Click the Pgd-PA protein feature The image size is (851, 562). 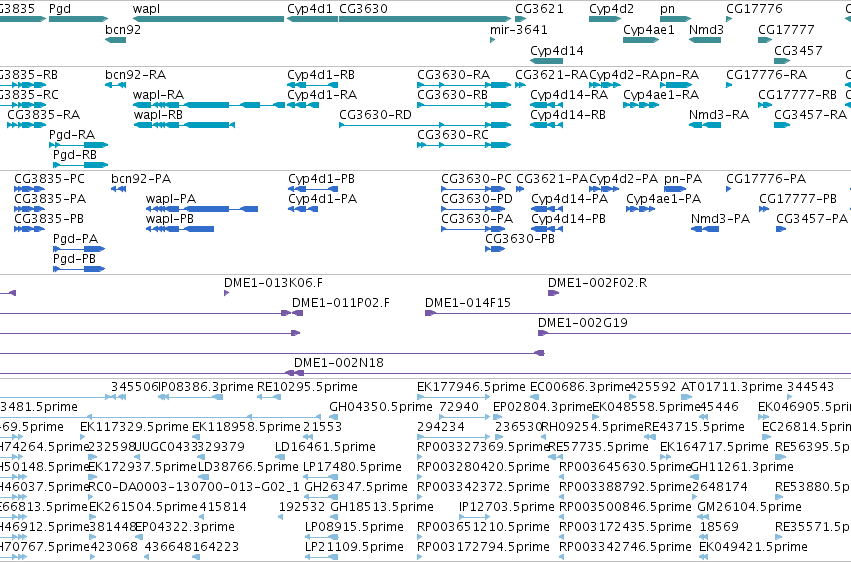tap(79, 250)
